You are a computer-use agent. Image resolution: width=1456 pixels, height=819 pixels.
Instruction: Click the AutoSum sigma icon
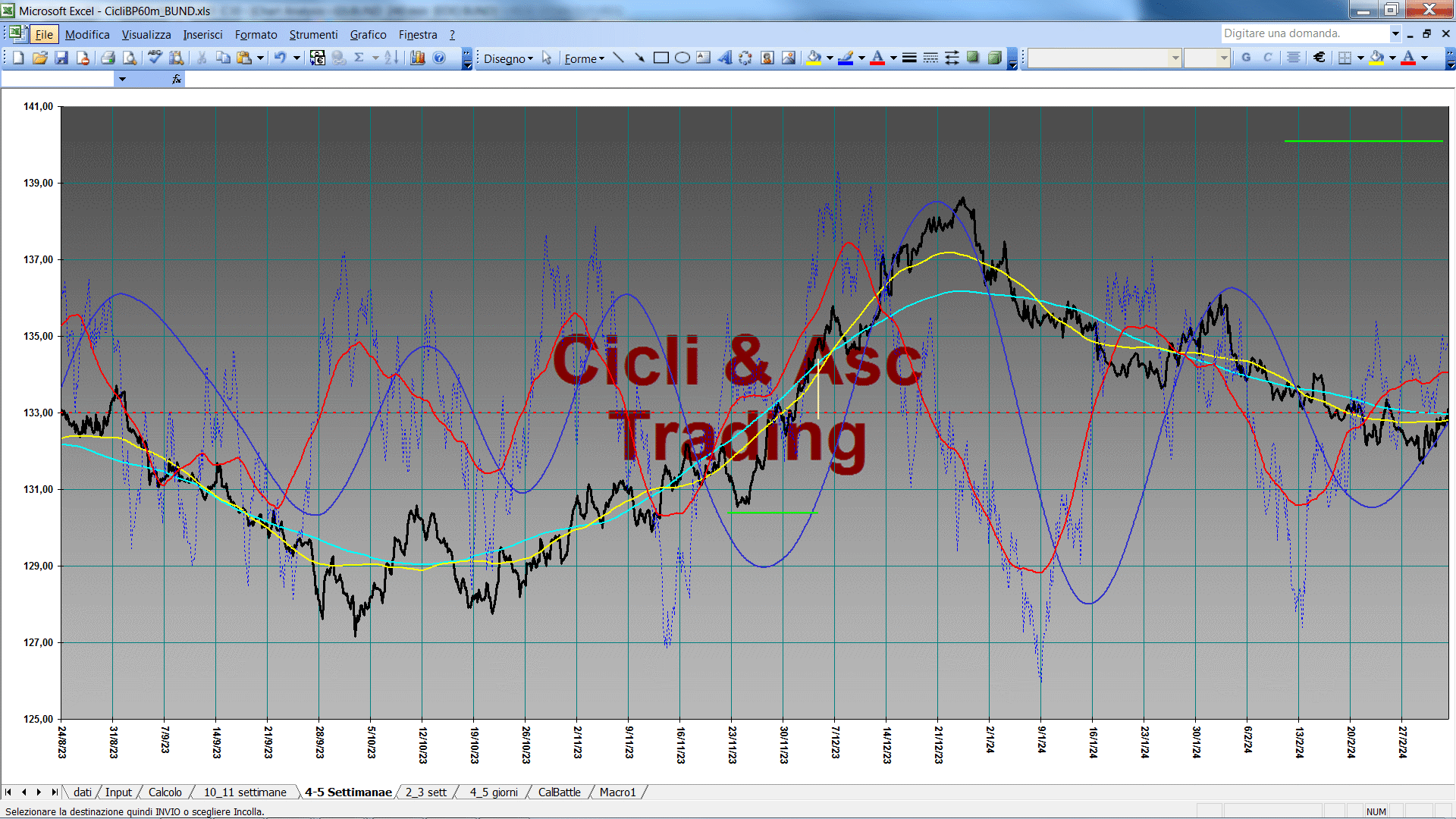coord(359,58)
